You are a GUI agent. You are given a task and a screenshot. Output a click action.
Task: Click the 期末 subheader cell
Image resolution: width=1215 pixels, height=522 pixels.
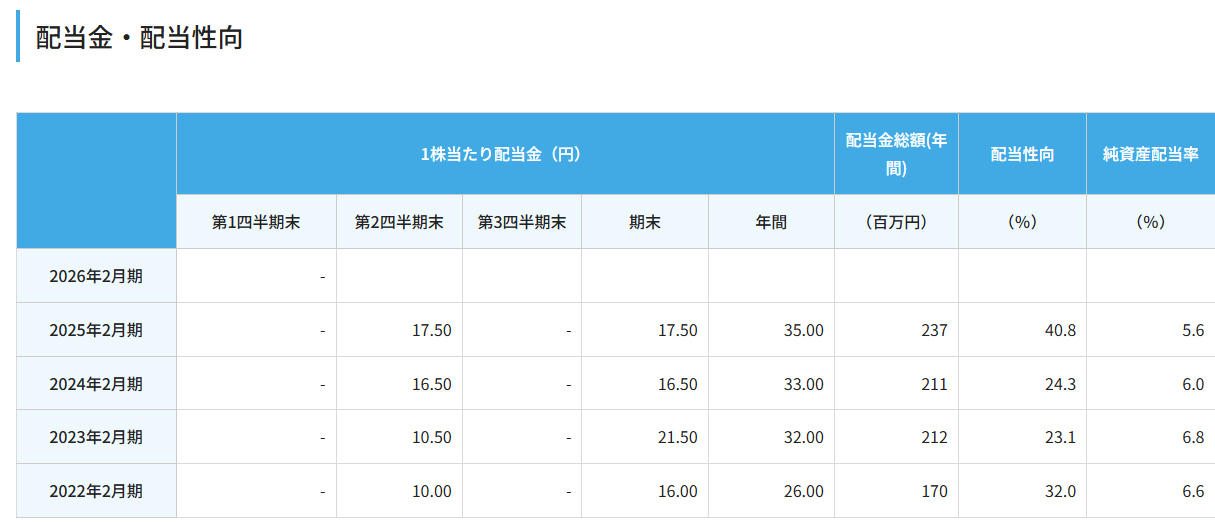(644, 222)
